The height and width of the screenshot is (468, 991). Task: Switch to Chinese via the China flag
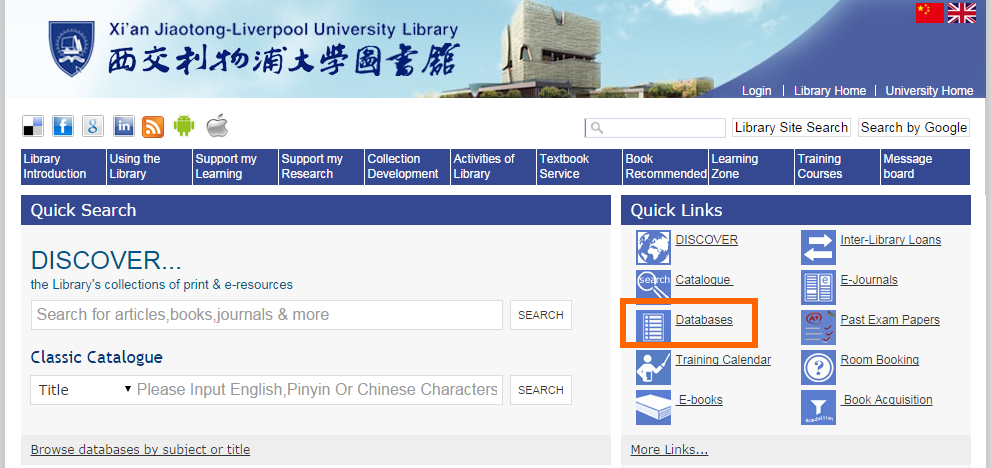click(929, 13)
